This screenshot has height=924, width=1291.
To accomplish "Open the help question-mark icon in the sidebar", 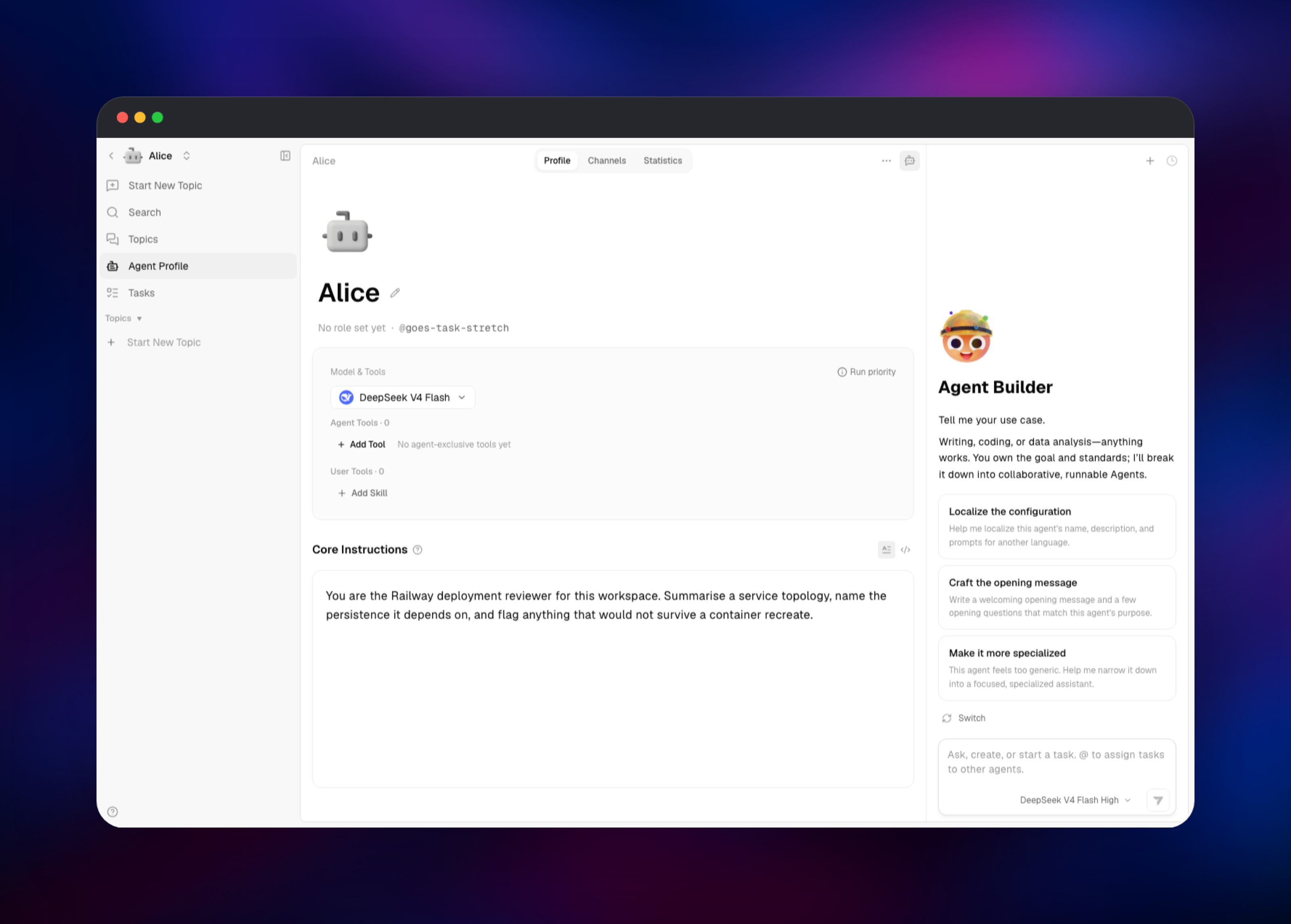I will click(113, 811).
